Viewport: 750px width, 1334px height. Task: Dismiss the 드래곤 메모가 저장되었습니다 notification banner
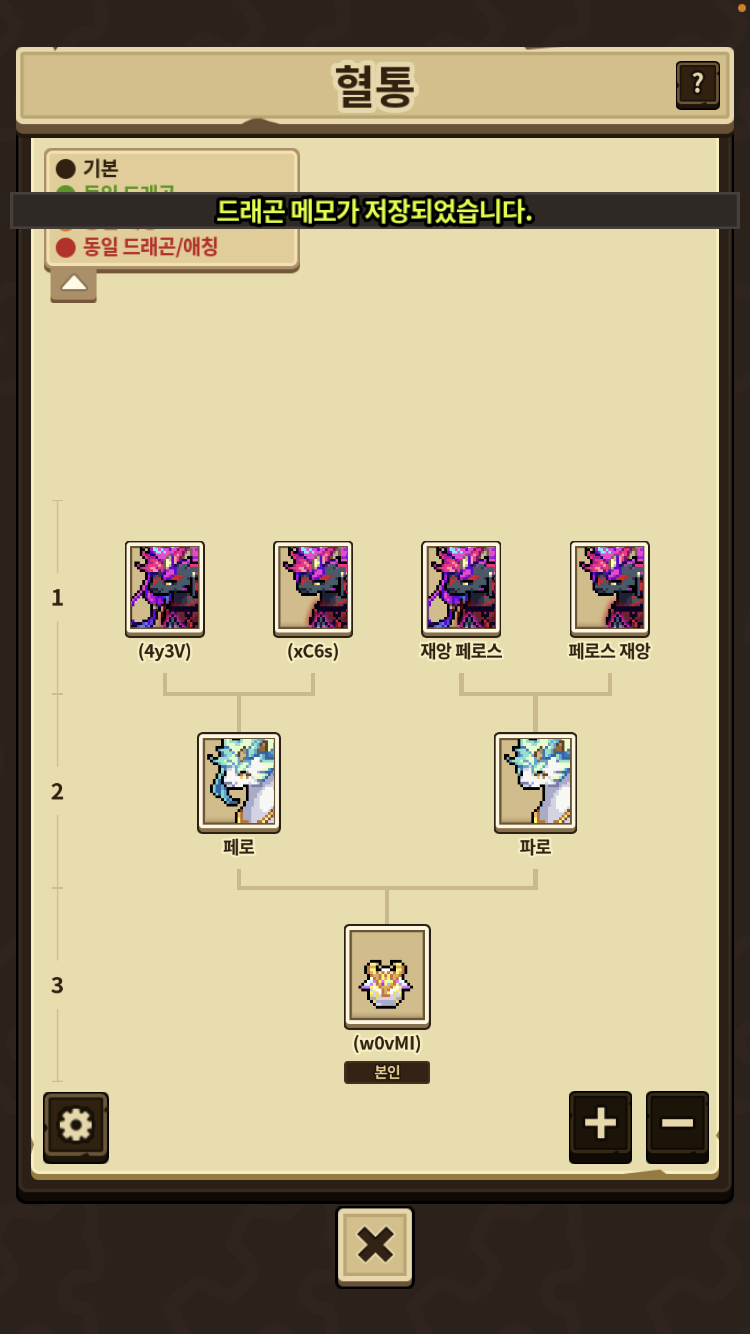[x=375, y=211]
